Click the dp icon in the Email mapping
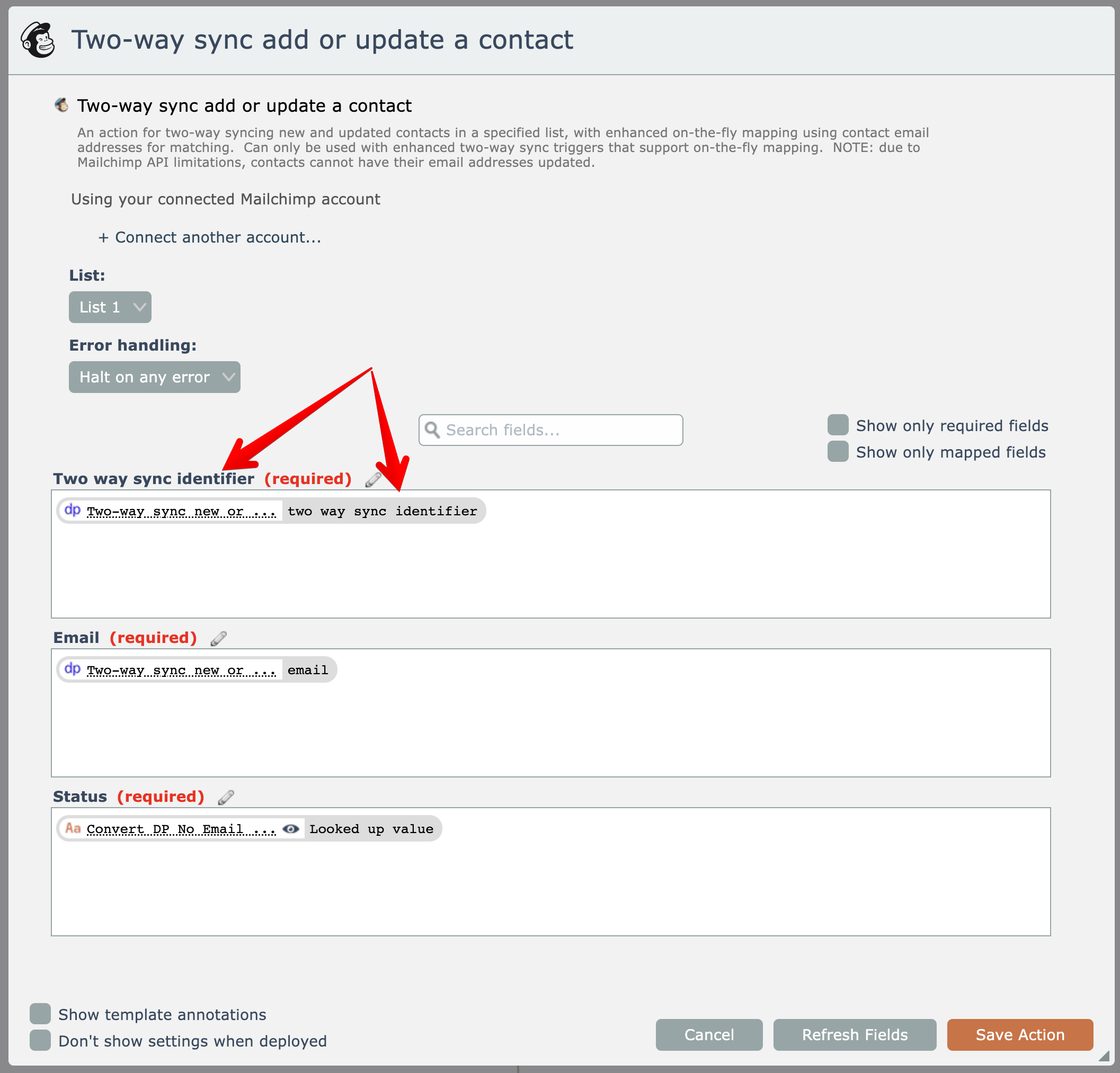1120x1073 pixels. (x=73, y=669)
